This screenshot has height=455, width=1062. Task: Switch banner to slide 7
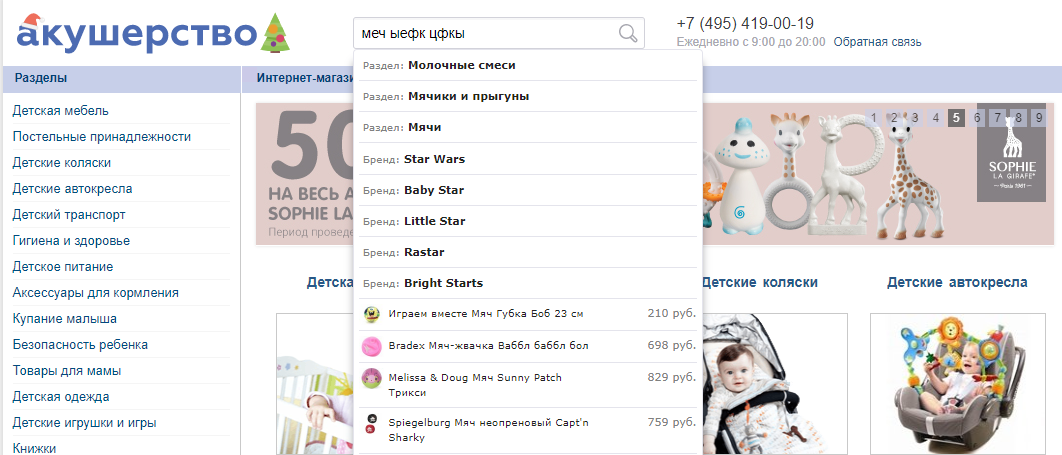click(998, 118)
